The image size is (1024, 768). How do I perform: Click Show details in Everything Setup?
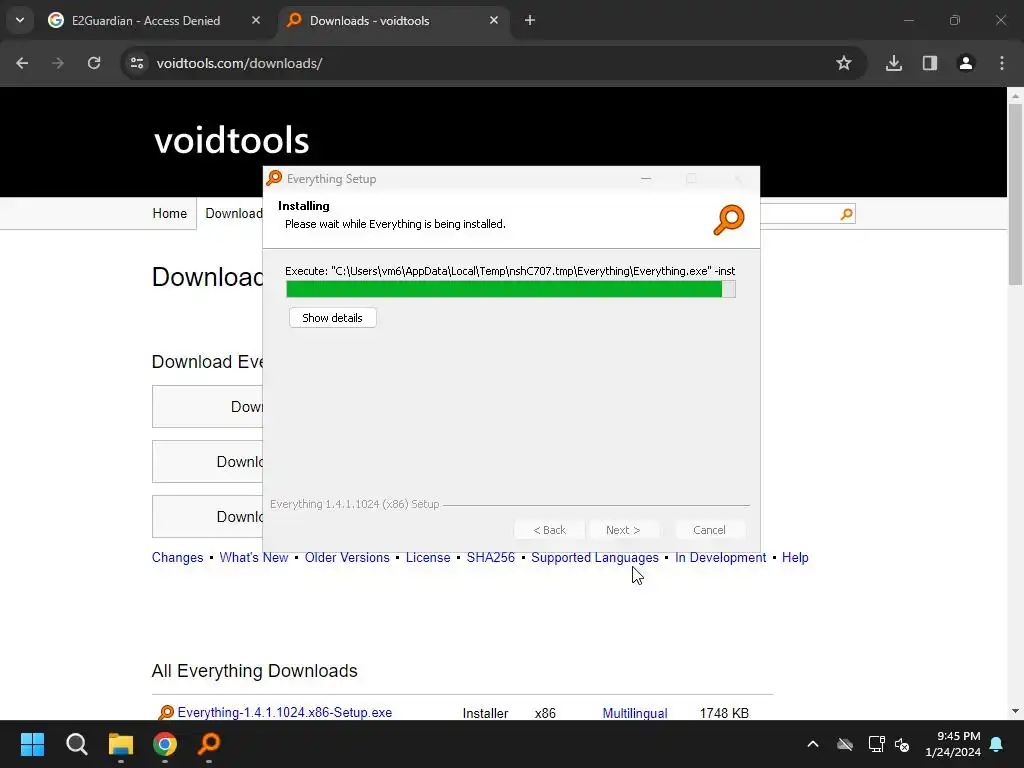332,318
